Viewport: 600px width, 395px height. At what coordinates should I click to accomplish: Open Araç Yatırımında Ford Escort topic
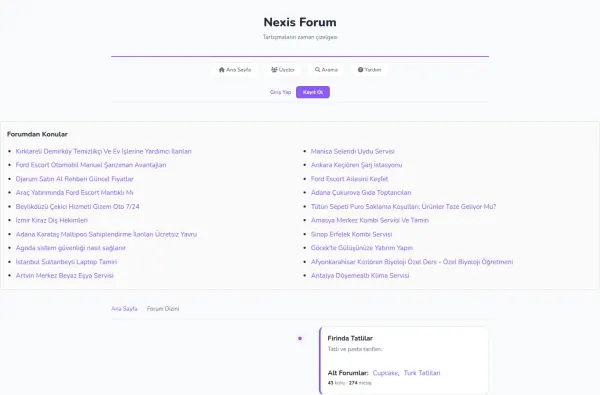74,193
